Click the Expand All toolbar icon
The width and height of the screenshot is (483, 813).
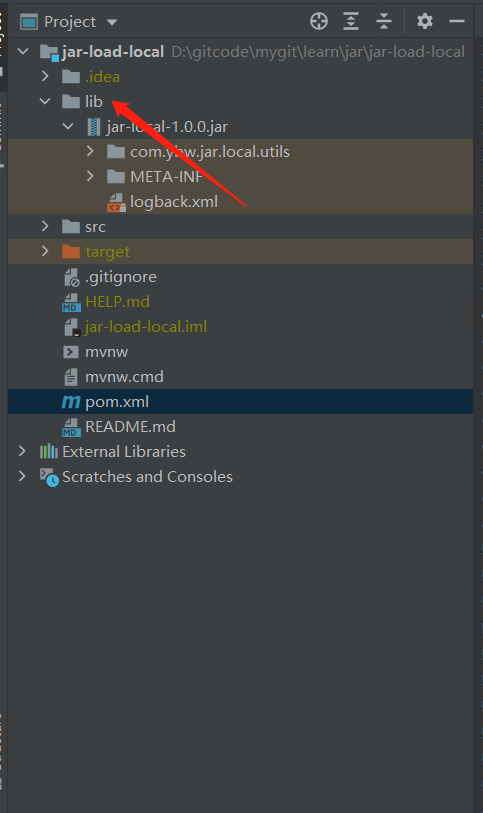coord(351,21)
